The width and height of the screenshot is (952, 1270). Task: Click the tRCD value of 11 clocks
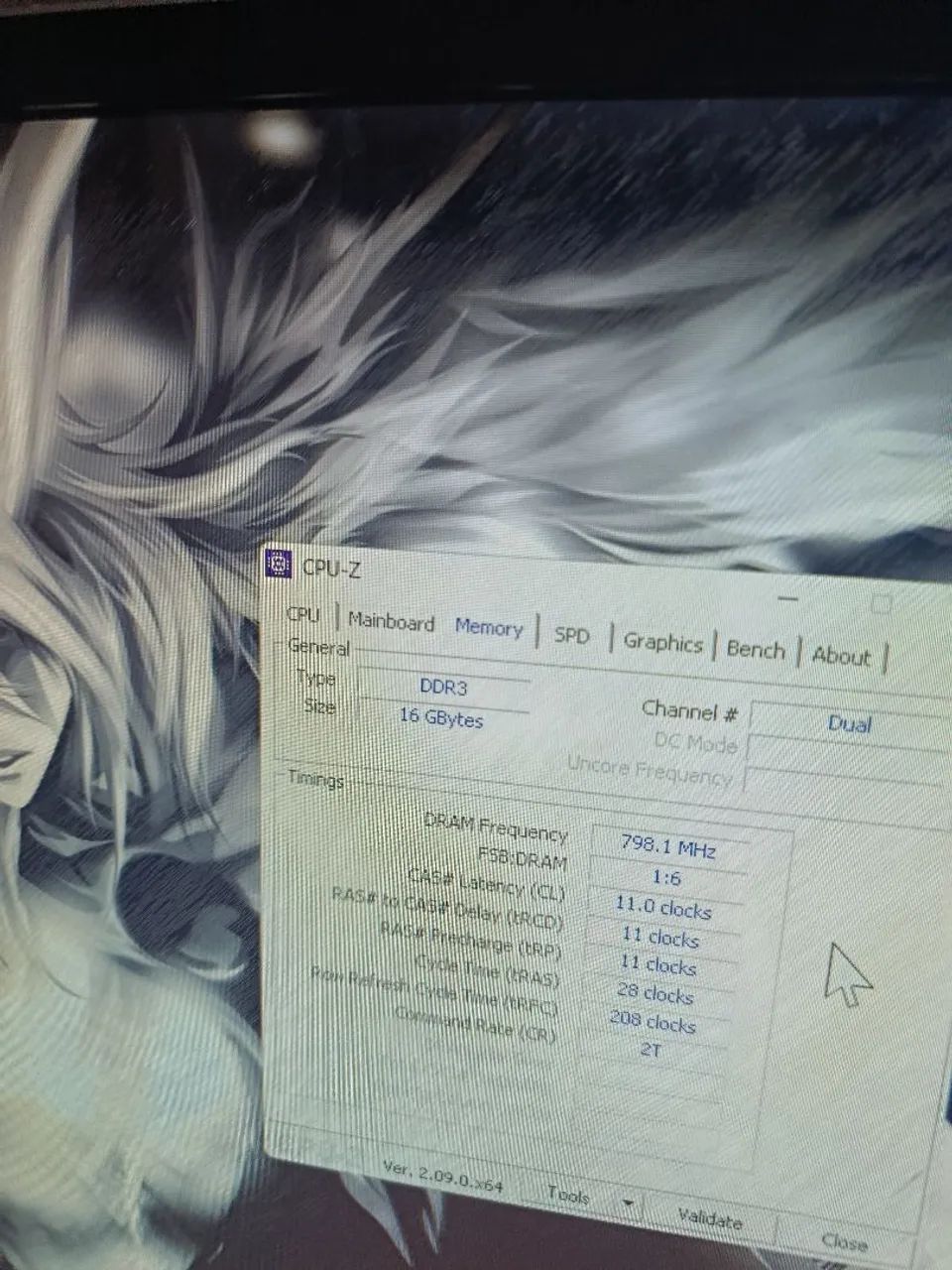tap(660, 938)
